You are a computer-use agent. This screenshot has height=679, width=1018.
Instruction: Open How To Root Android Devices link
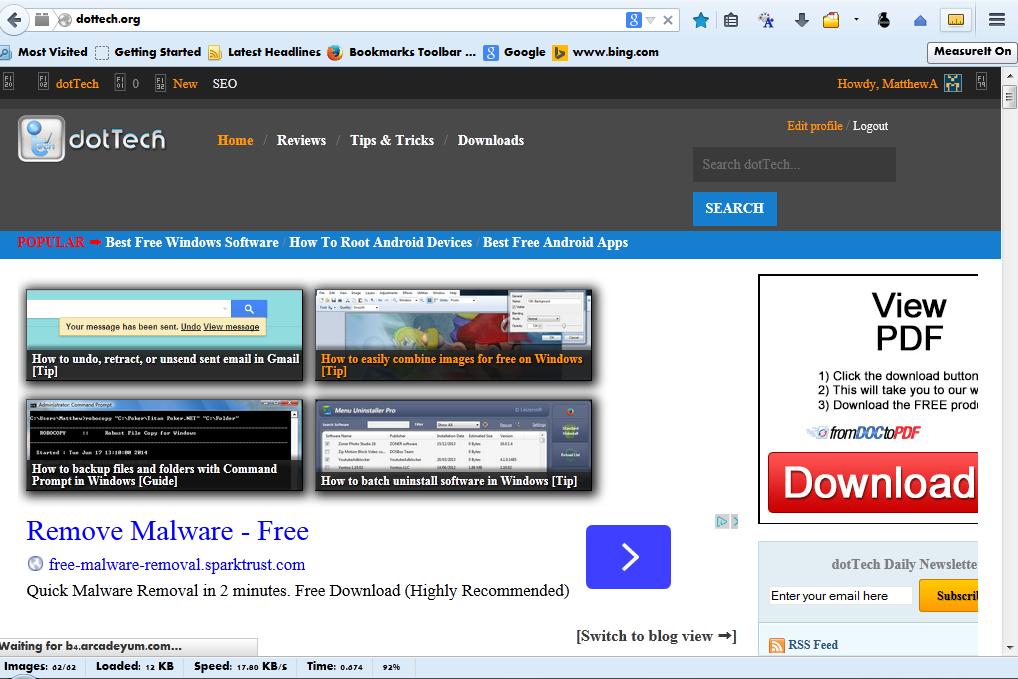380,242
